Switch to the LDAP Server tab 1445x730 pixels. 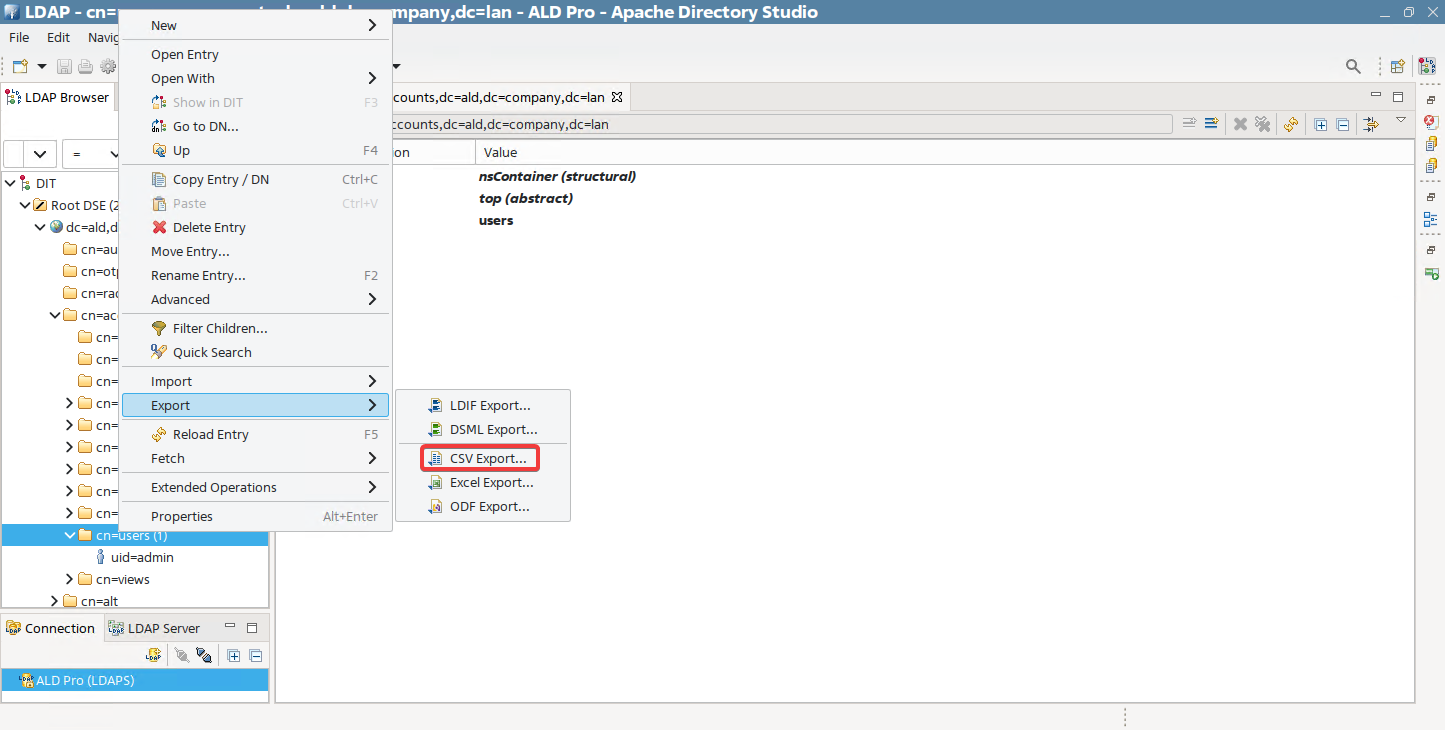click(x=155, y=628)
